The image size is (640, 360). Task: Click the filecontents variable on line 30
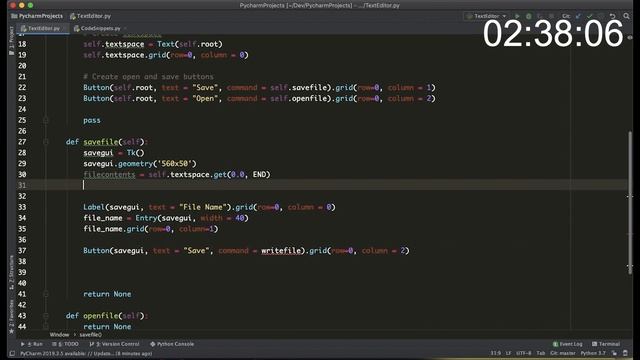pos(109,175)
